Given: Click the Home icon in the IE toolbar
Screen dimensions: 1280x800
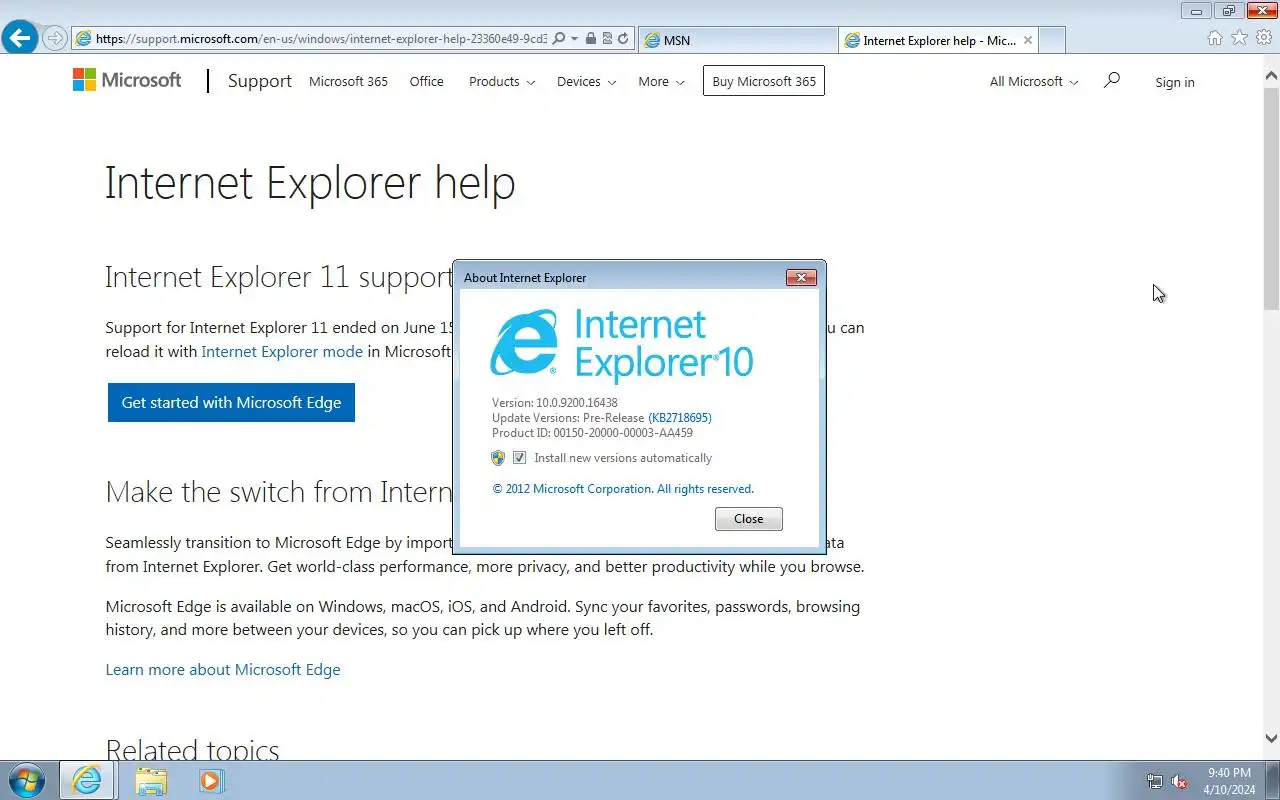Looking at the screenshot, I should pyautogui.click(x=1215, y=38).
